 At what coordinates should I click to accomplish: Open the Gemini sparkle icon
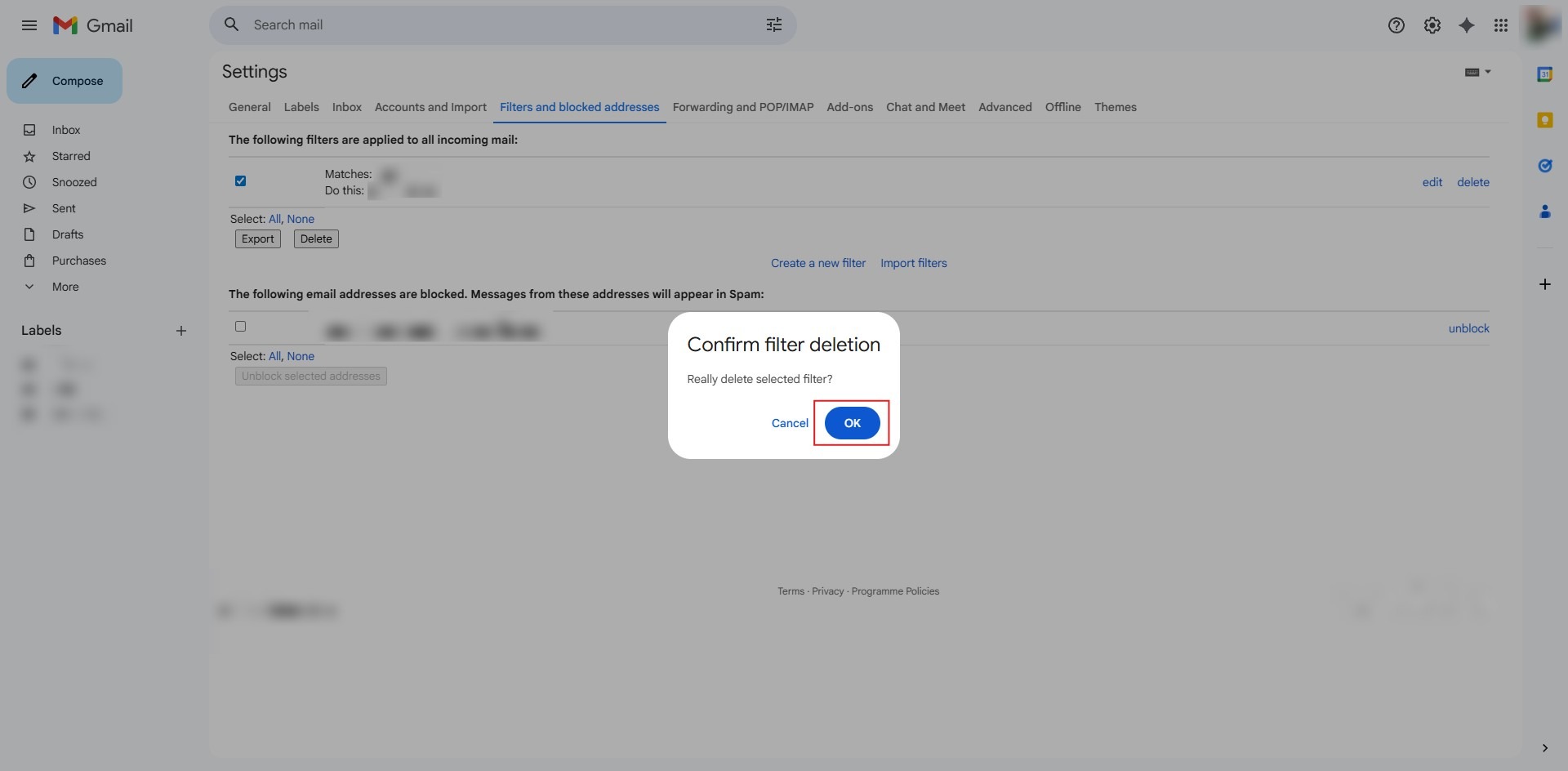[x=1467, y=25]
